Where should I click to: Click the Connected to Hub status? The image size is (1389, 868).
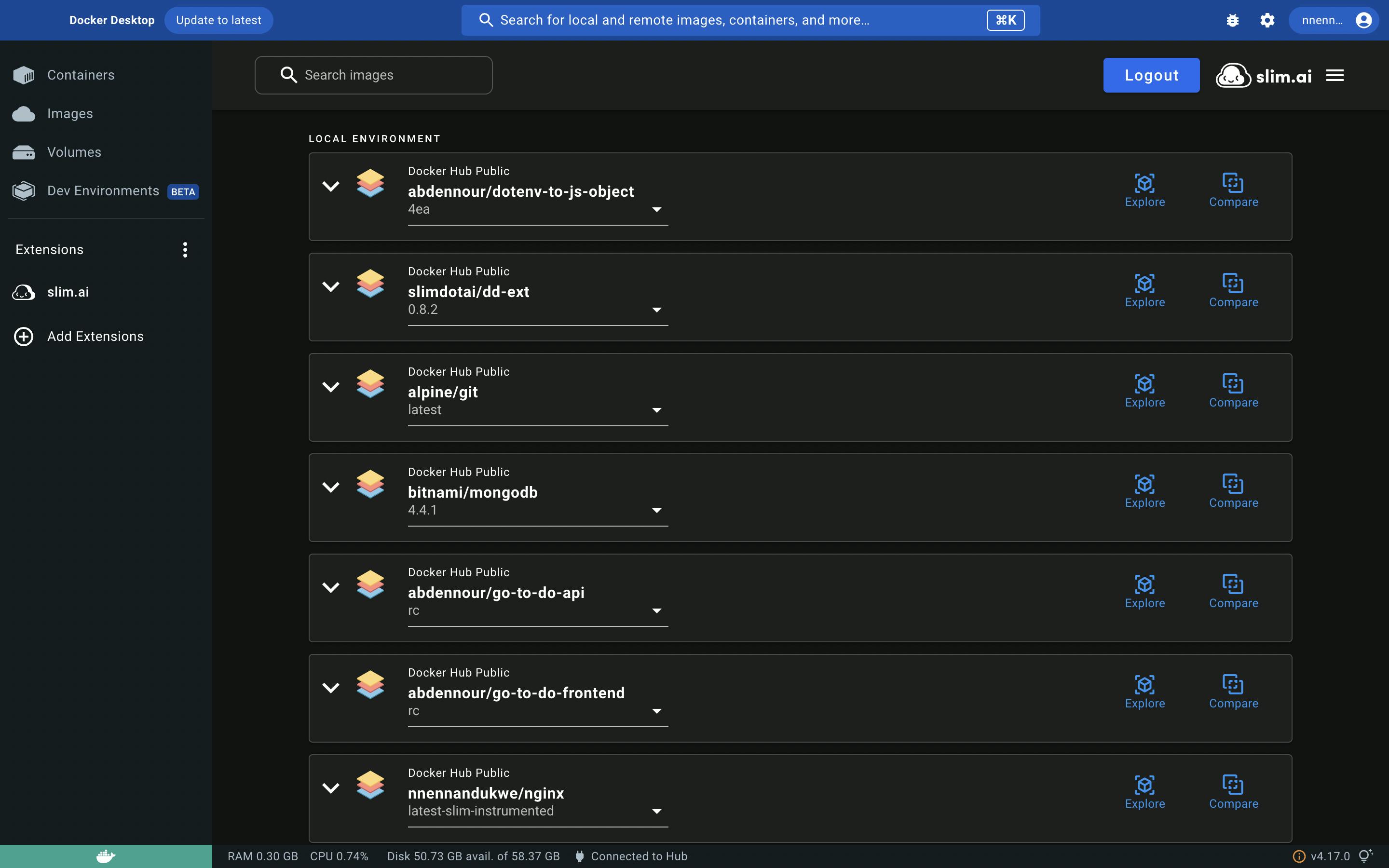631,856
